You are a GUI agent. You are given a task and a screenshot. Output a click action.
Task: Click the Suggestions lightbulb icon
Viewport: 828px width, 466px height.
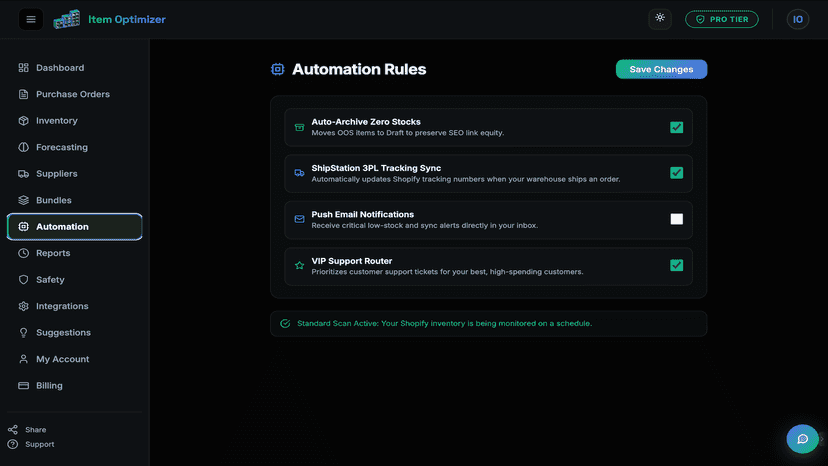23,332
